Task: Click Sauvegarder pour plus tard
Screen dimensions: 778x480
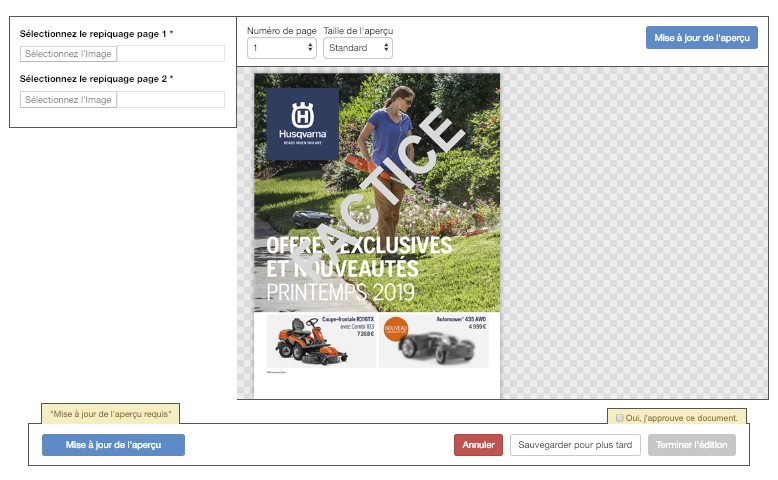Action: point(575,445)
